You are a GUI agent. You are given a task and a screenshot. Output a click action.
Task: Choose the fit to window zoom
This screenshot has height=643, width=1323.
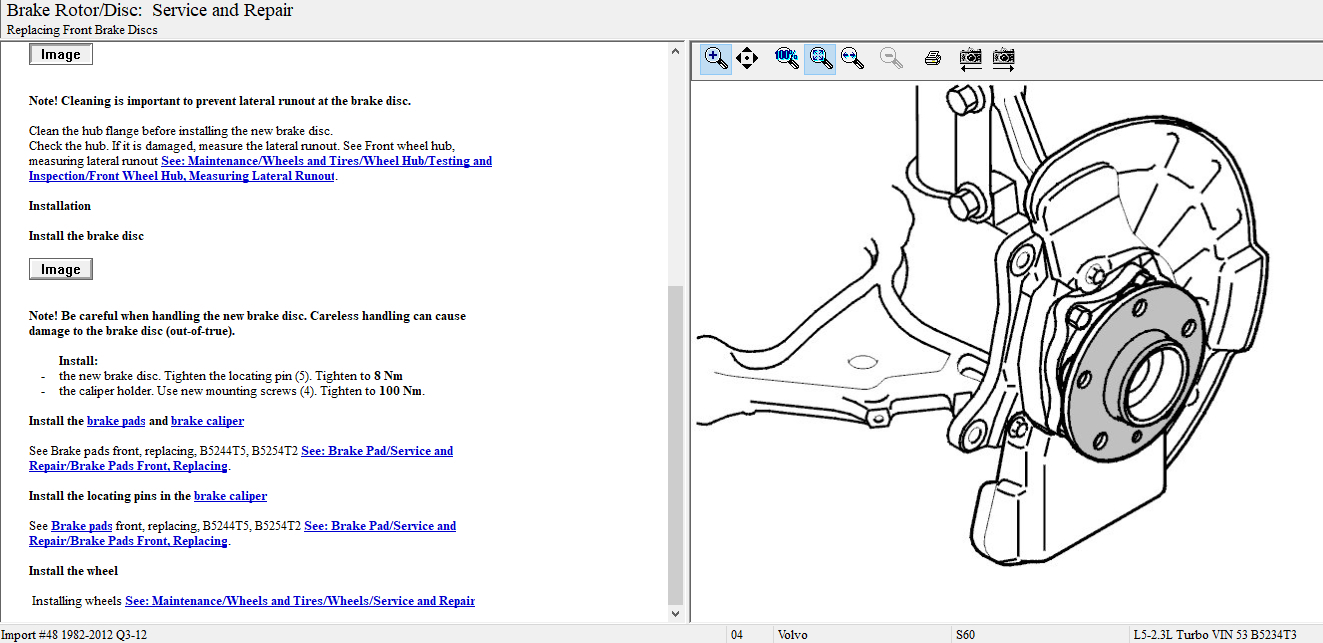820,58
